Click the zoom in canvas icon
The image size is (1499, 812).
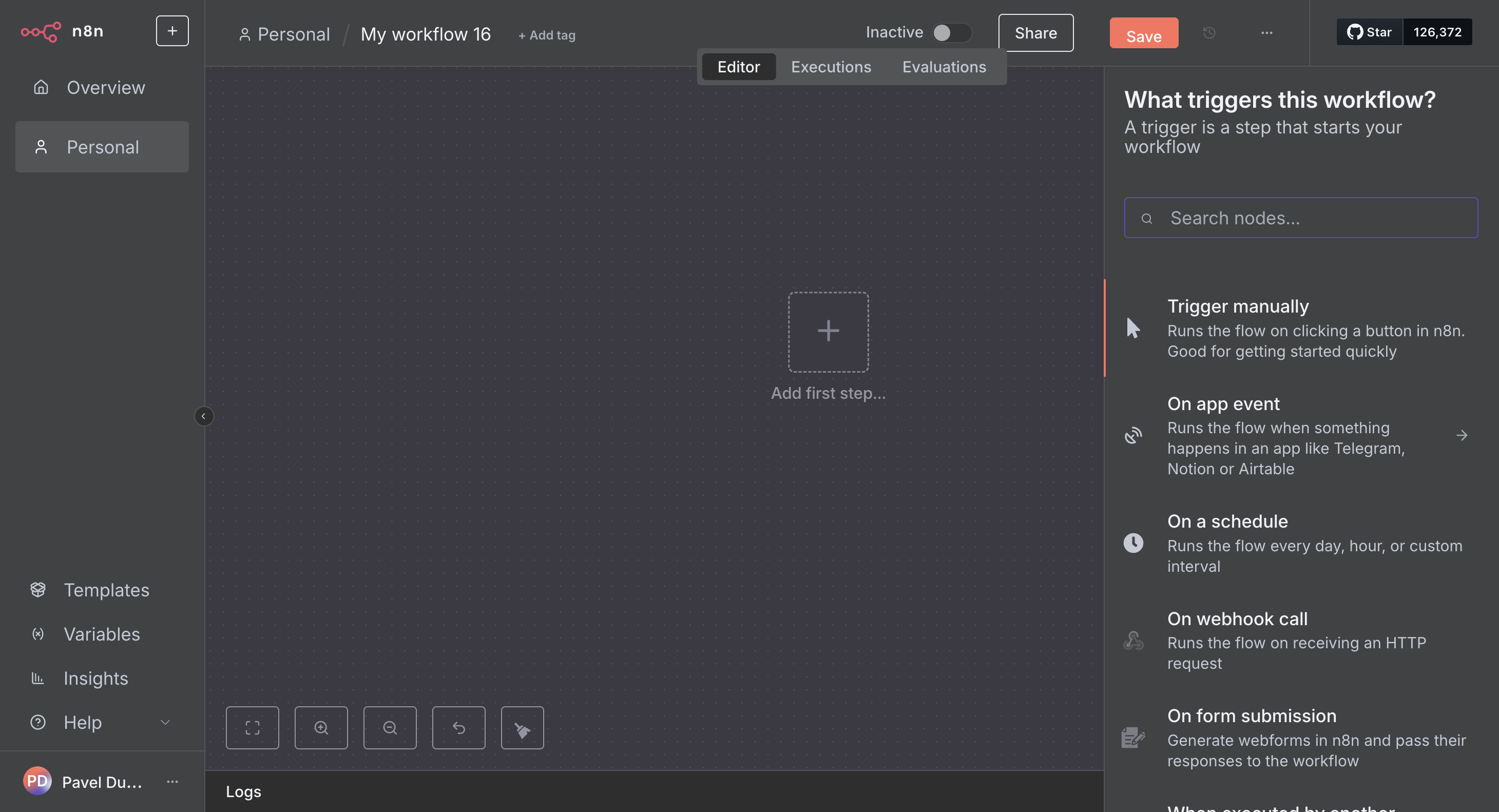321,727
